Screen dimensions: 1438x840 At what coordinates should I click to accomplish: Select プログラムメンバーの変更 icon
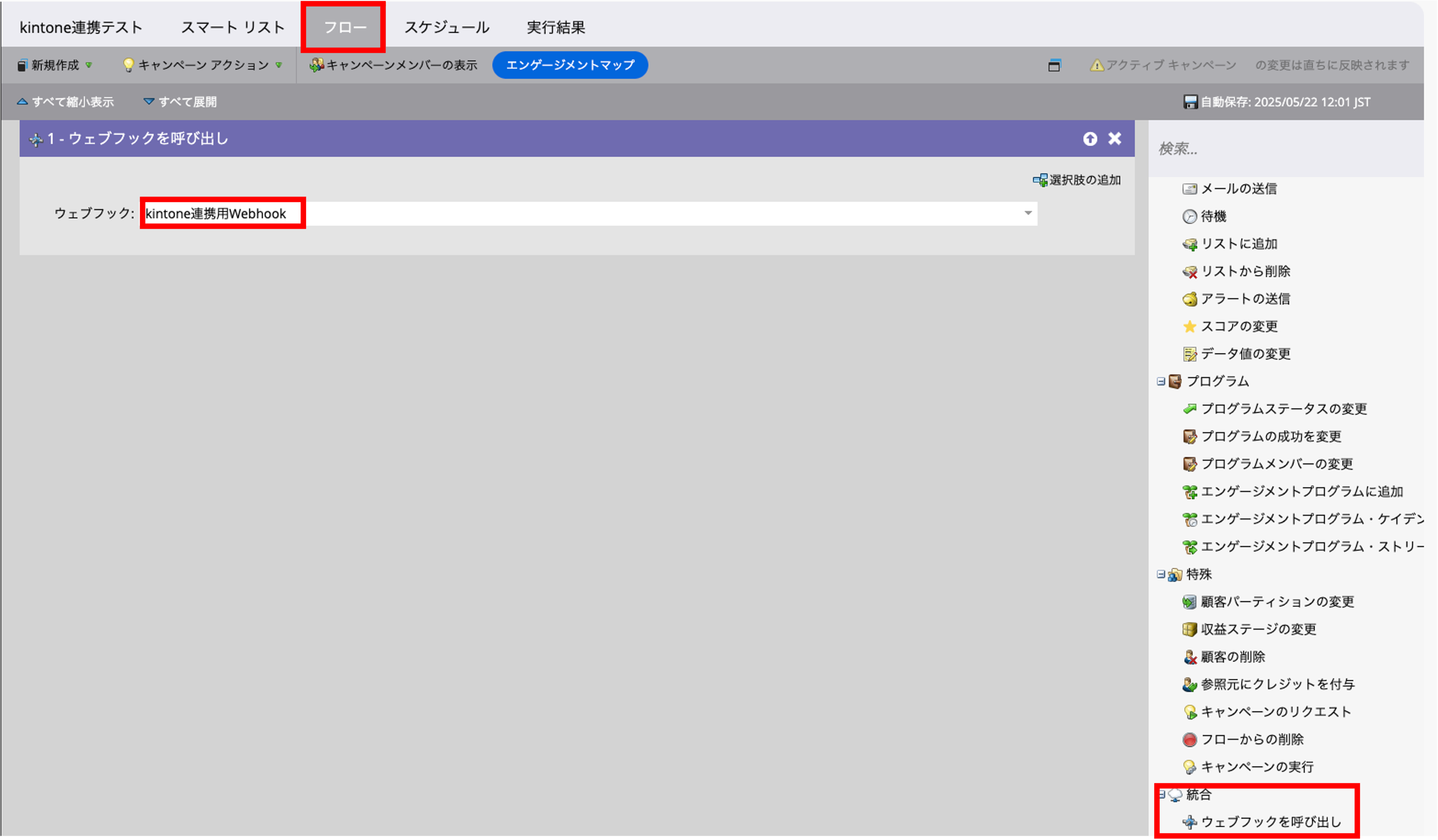(x=1189, y=464)
